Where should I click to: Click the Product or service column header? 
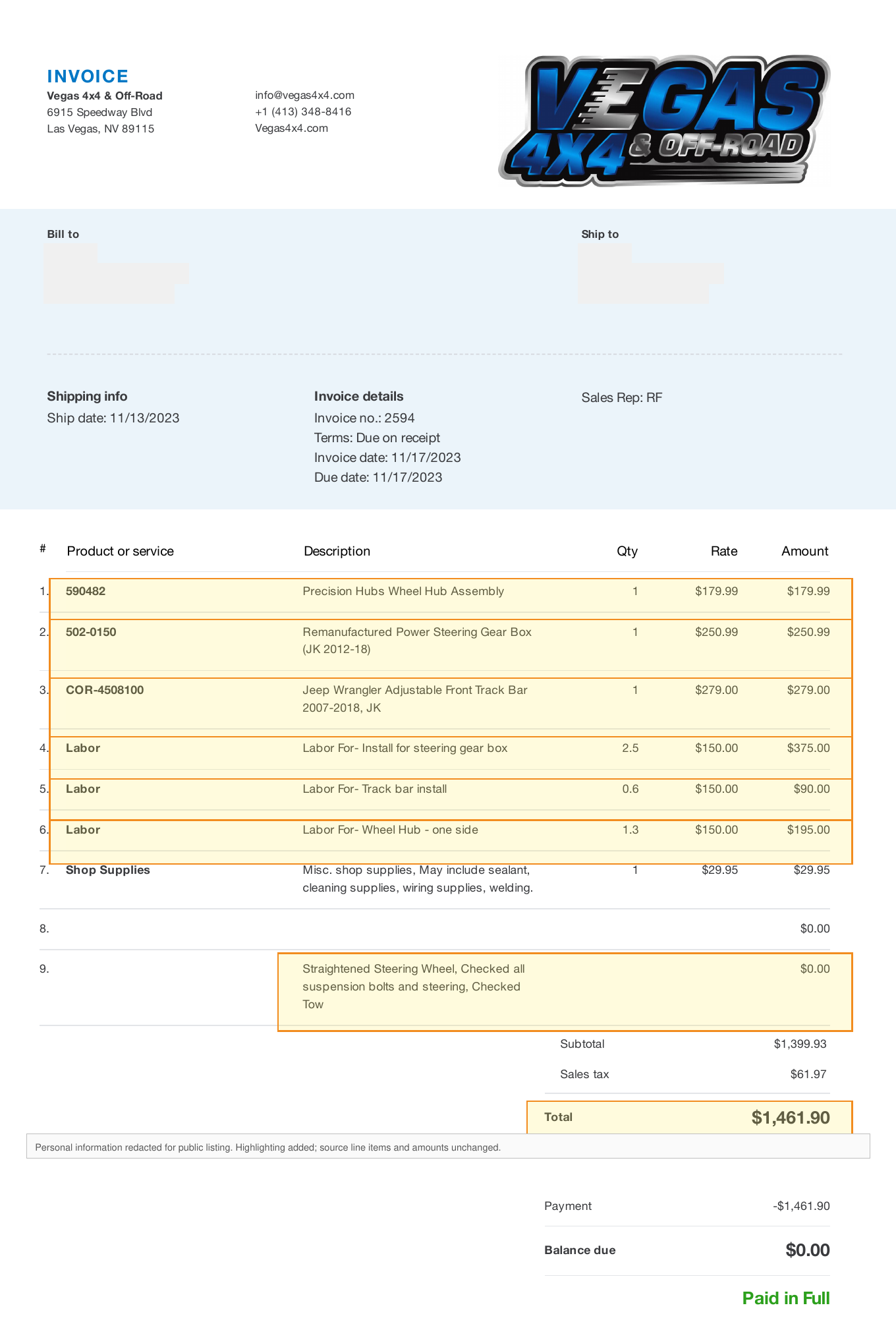(x=121, y=551)
